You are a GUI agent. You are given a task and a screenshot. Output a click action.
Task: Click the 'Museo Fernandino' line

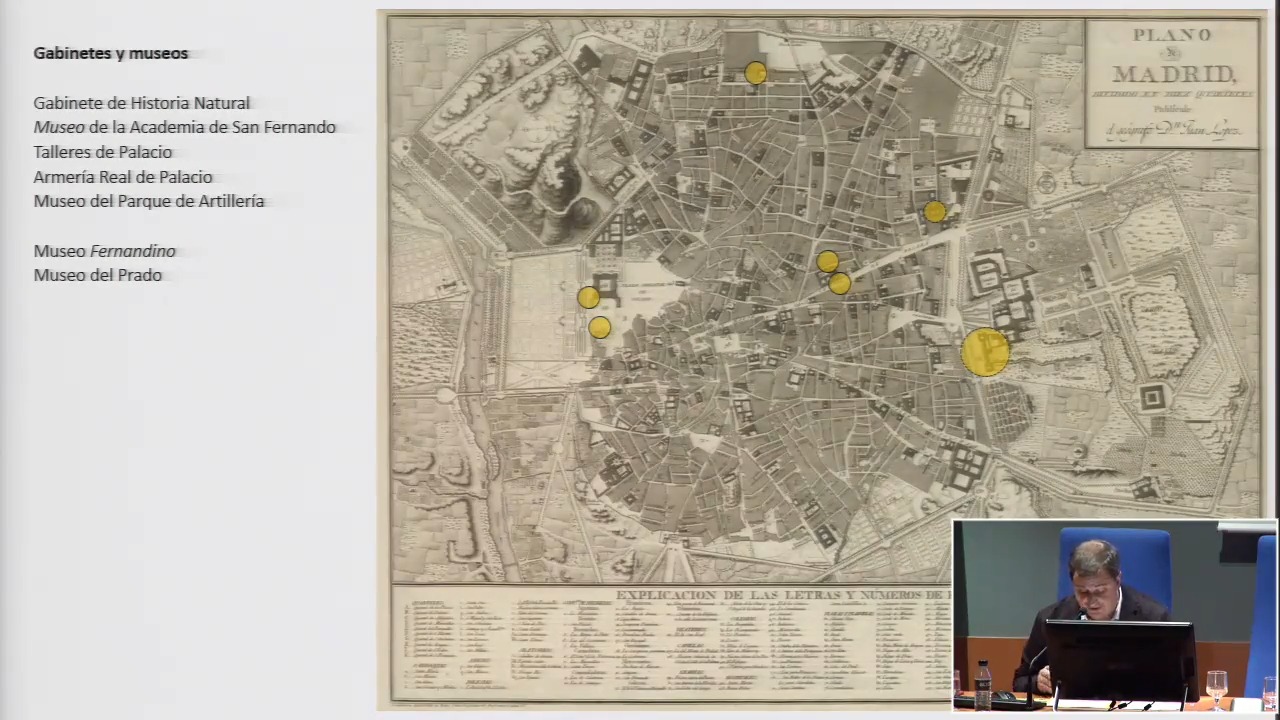coord(105,251)
